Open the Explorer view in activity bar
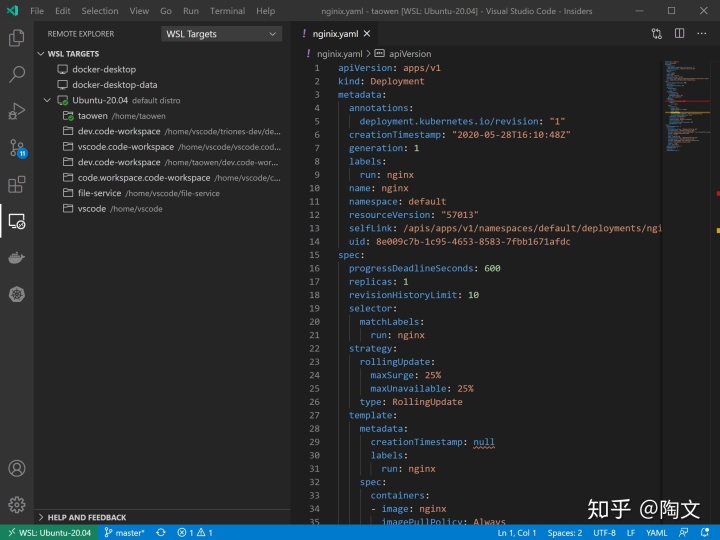720x540 pixels. 17,38
